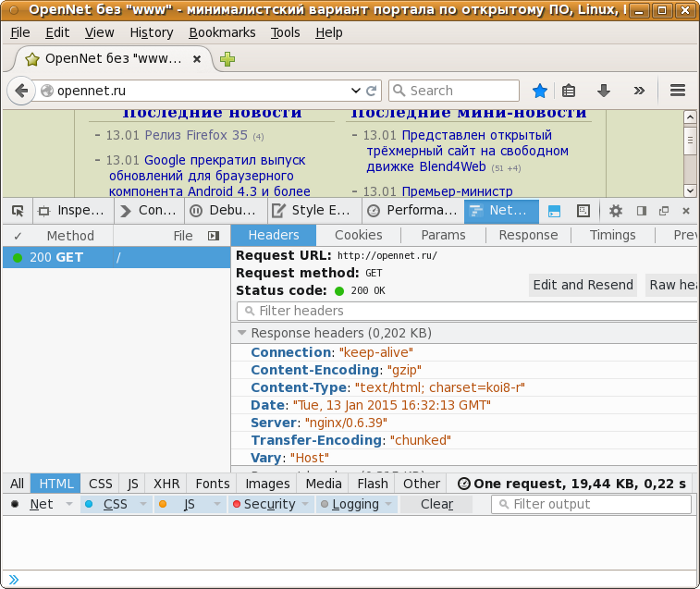Open developer toolbox options gear
Viewport: 700px width, 589px height.
(616, 211)
